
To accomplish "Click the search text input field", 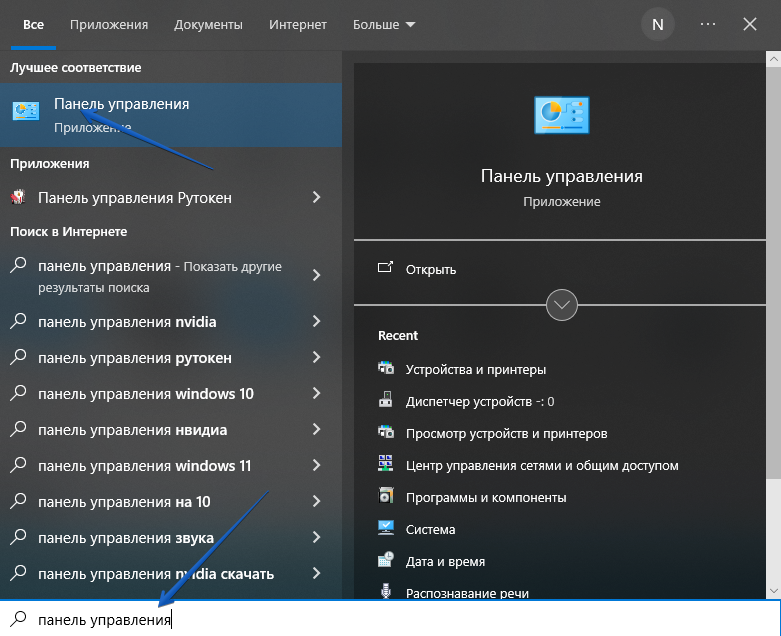I will (400, 620).
